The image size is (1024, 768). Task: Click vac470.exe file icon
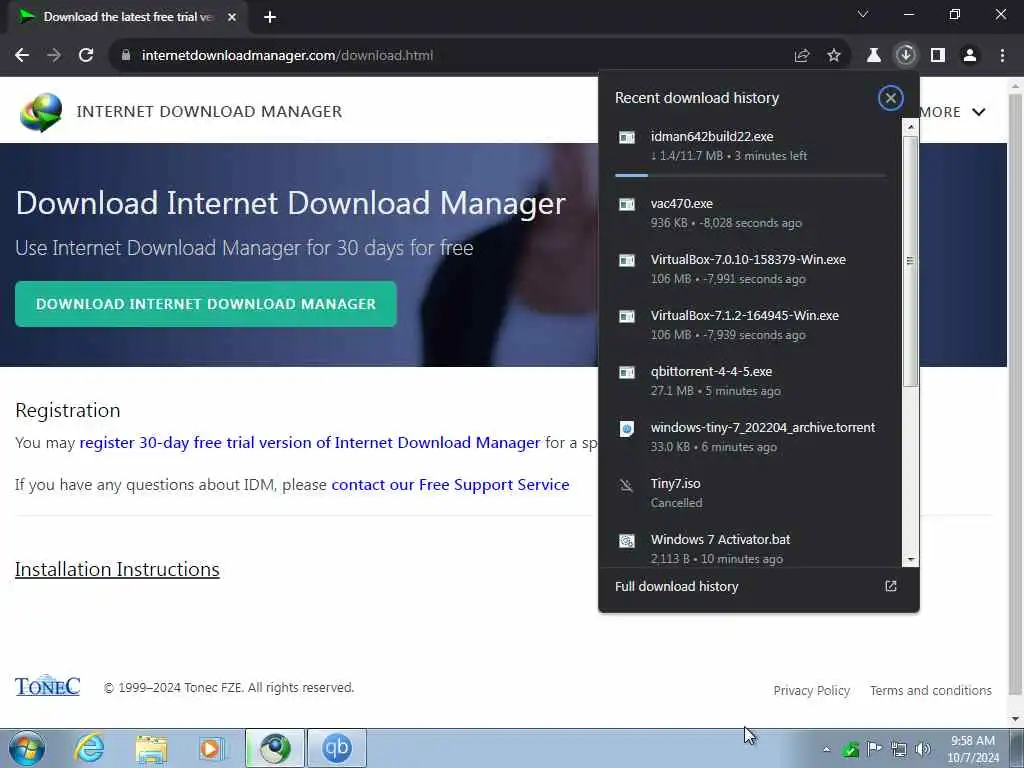(626, 204)
